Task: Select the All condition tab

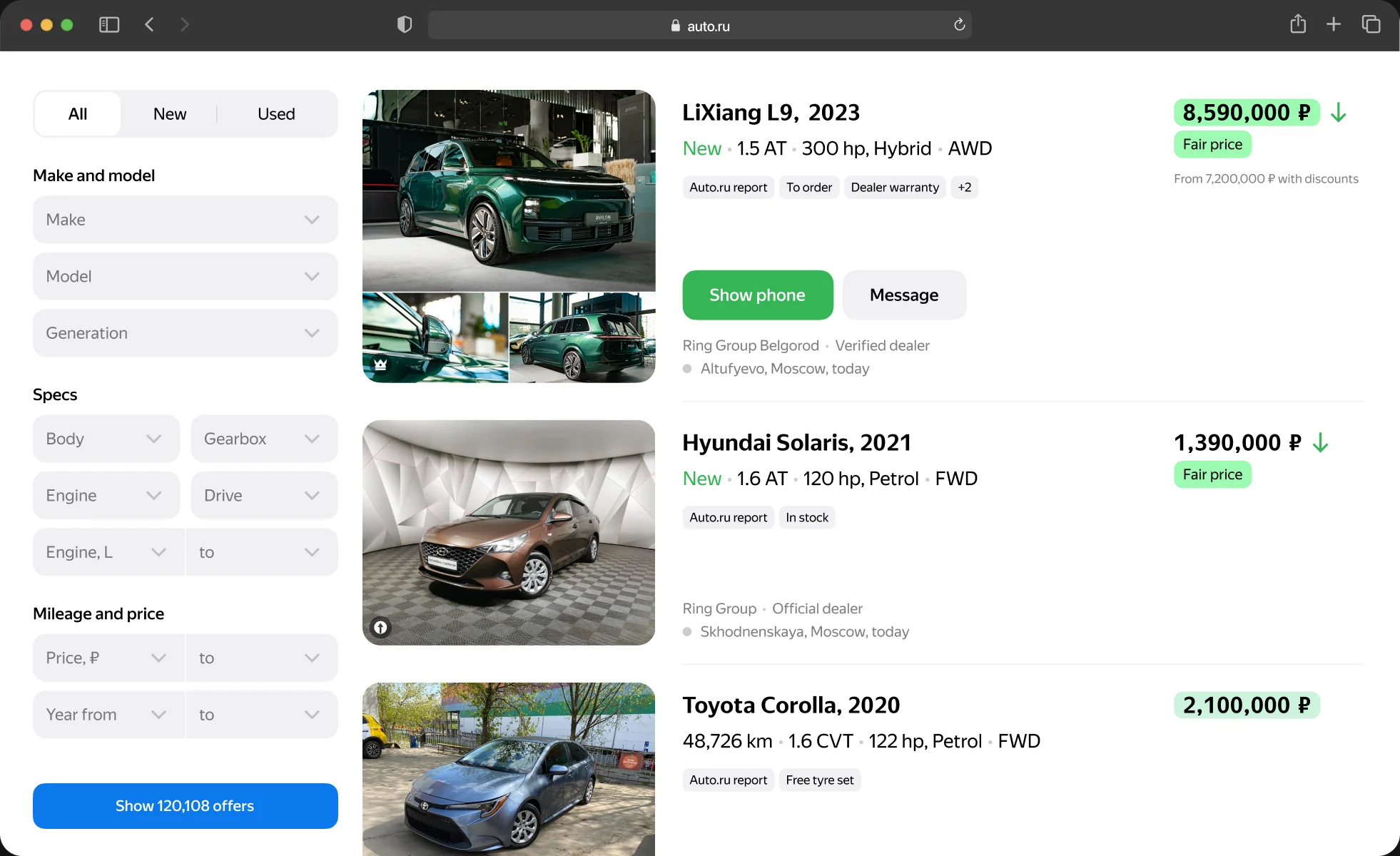Action: (78, 114)
